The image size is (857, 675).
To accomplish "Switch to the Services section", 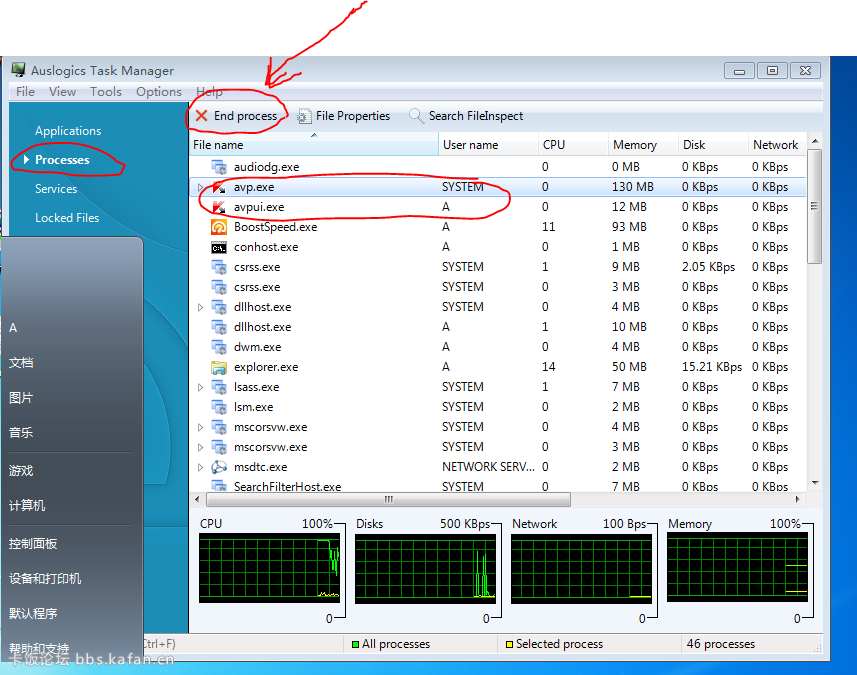I will tap(56, 189).
